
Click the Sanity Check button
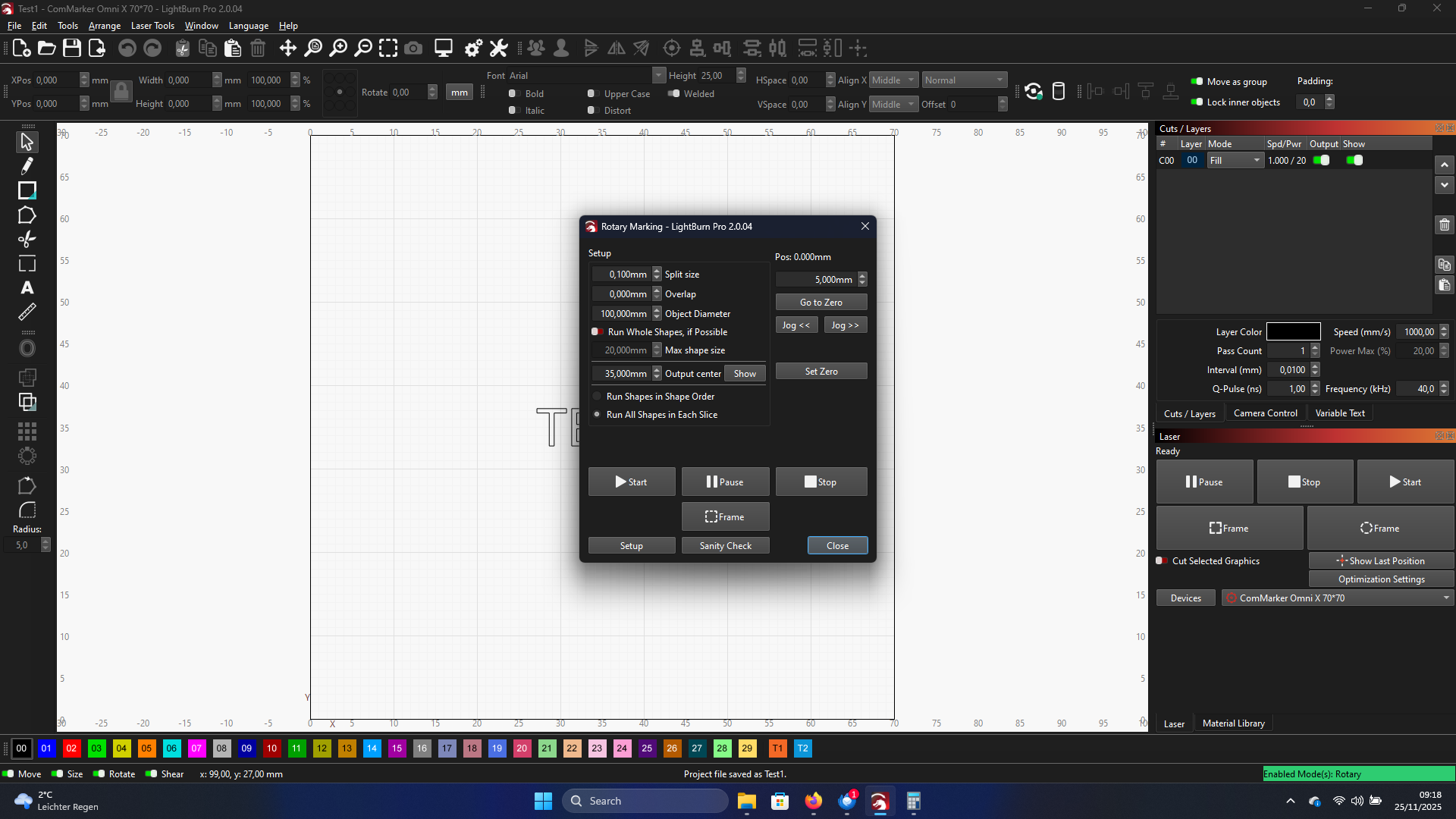tap(725, 546)
